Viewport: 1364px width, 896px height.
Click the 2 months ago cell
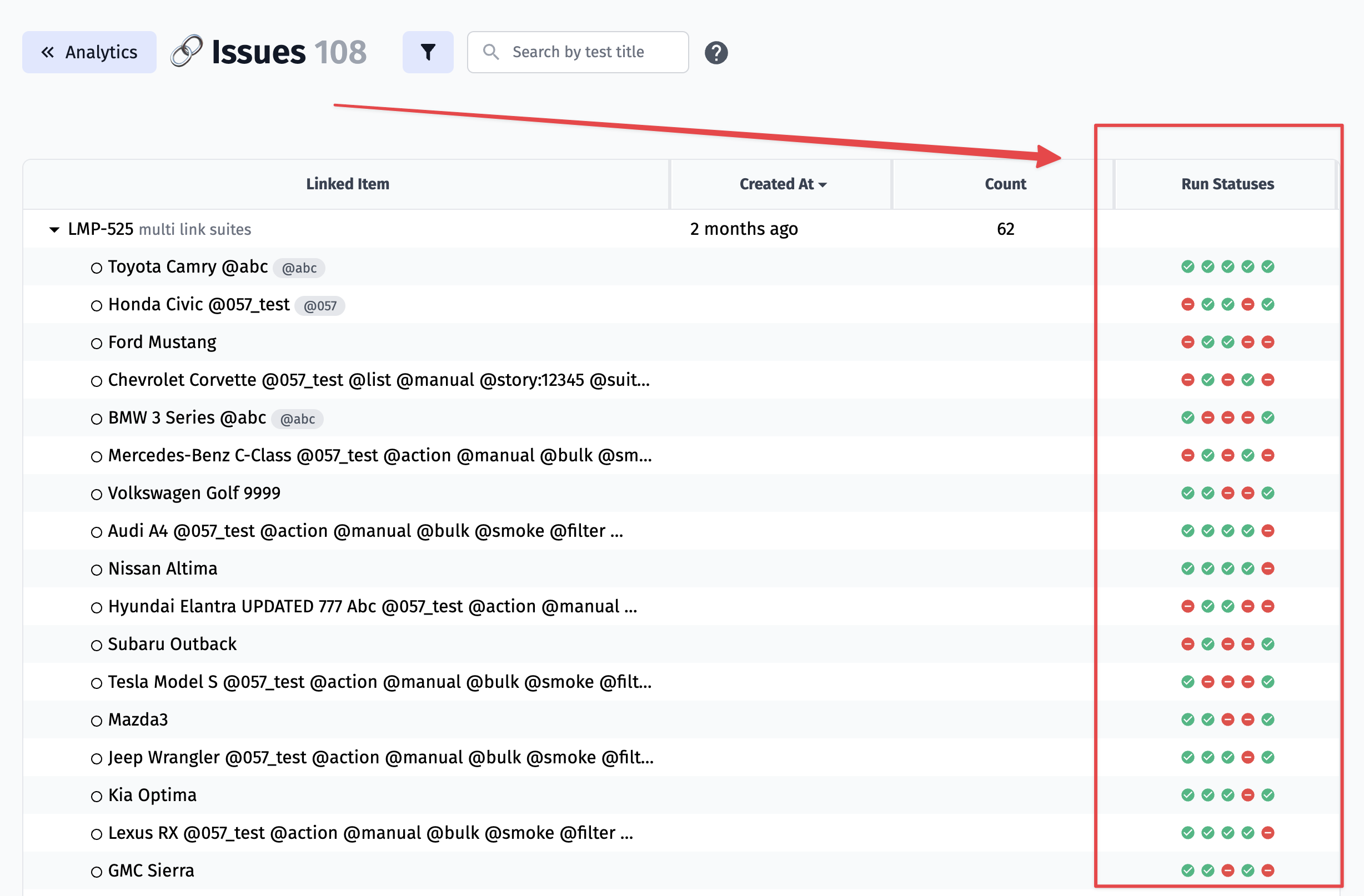(x=744, y=229)
